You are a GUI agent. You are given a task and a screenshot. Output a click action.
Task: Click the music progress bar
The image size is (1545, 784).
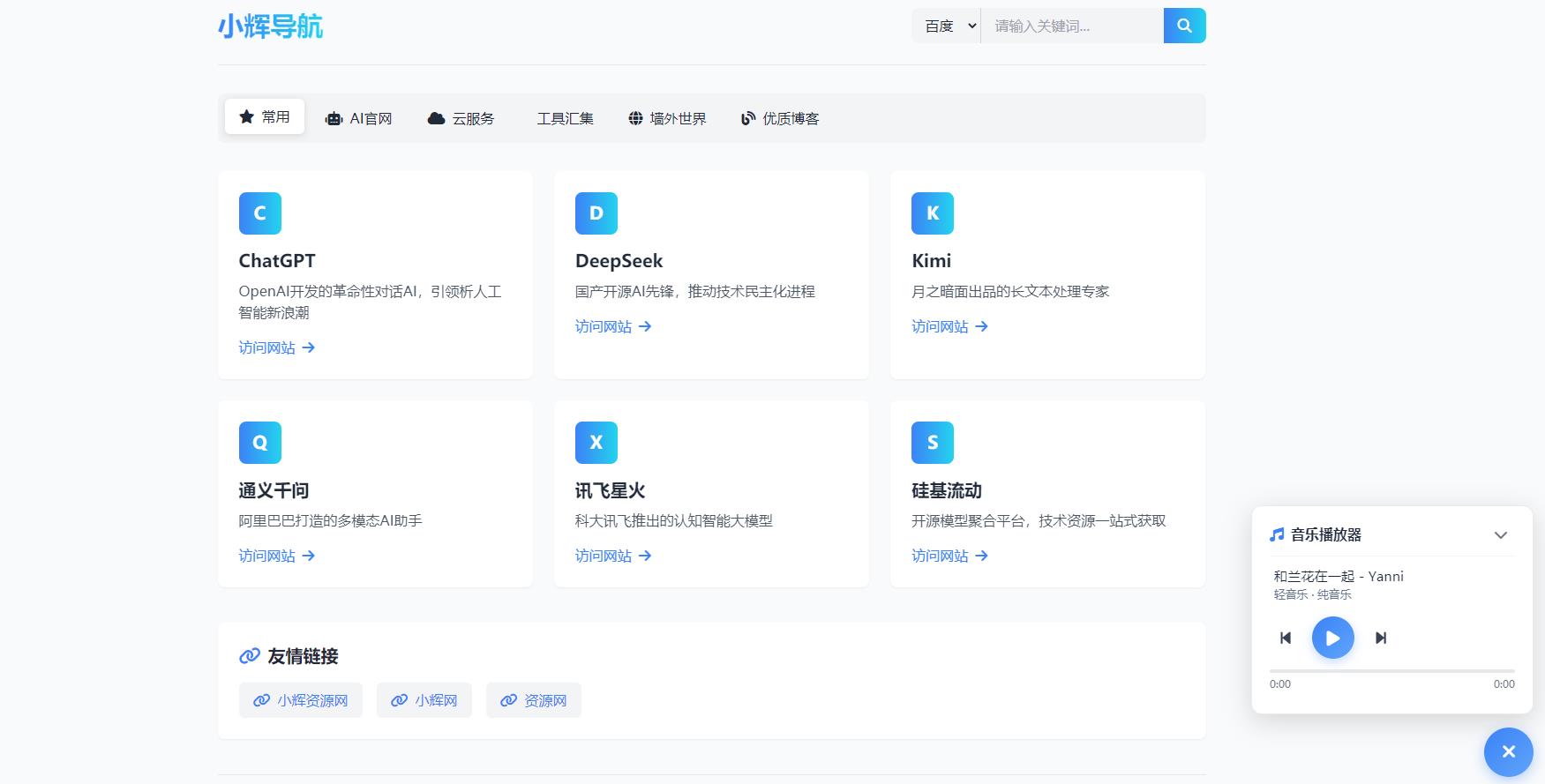(1391, 671)
